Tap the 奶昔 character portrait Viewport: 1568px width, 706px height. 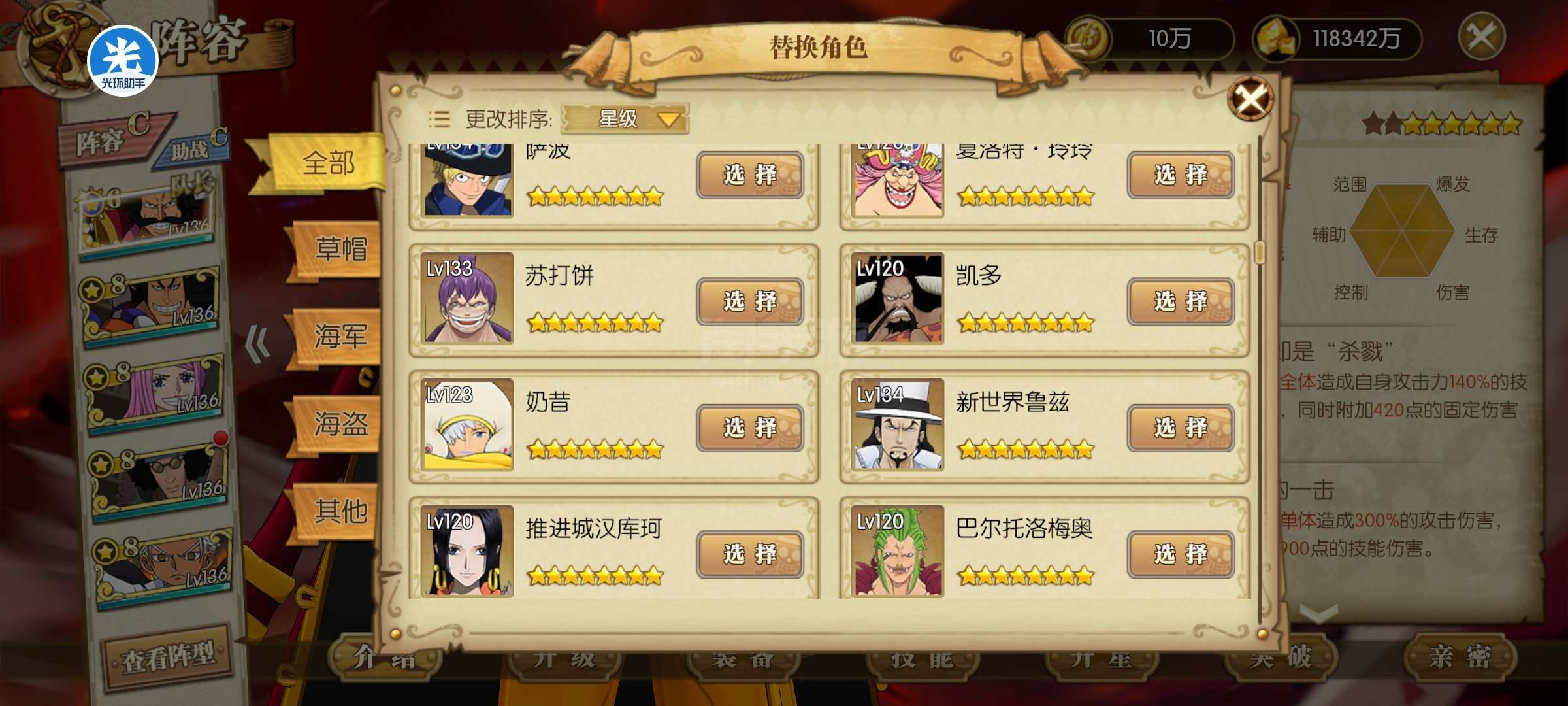tap(466, 424)
